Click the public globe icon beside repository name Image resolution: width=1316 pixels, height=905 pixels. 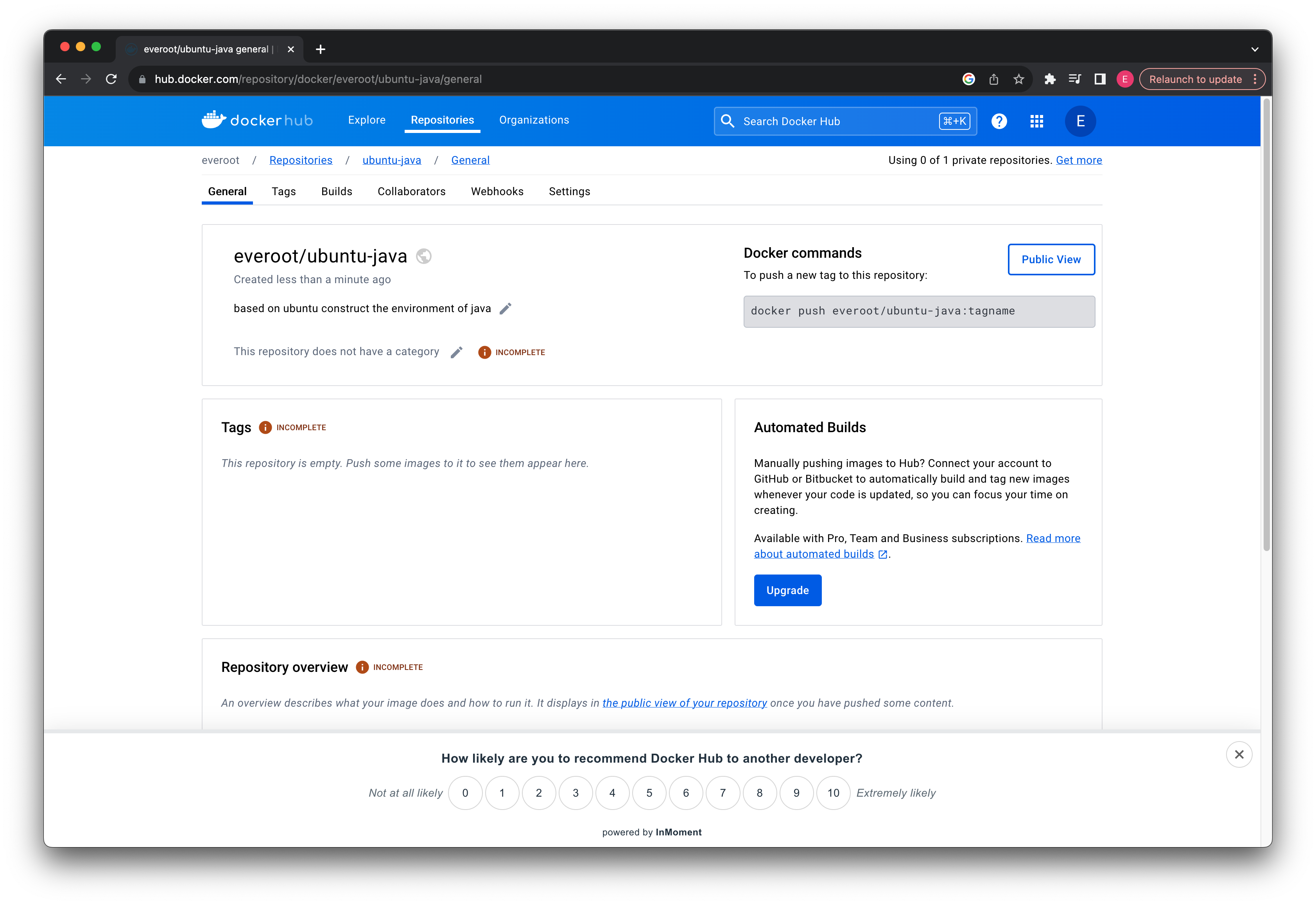(x=423, y=256)
